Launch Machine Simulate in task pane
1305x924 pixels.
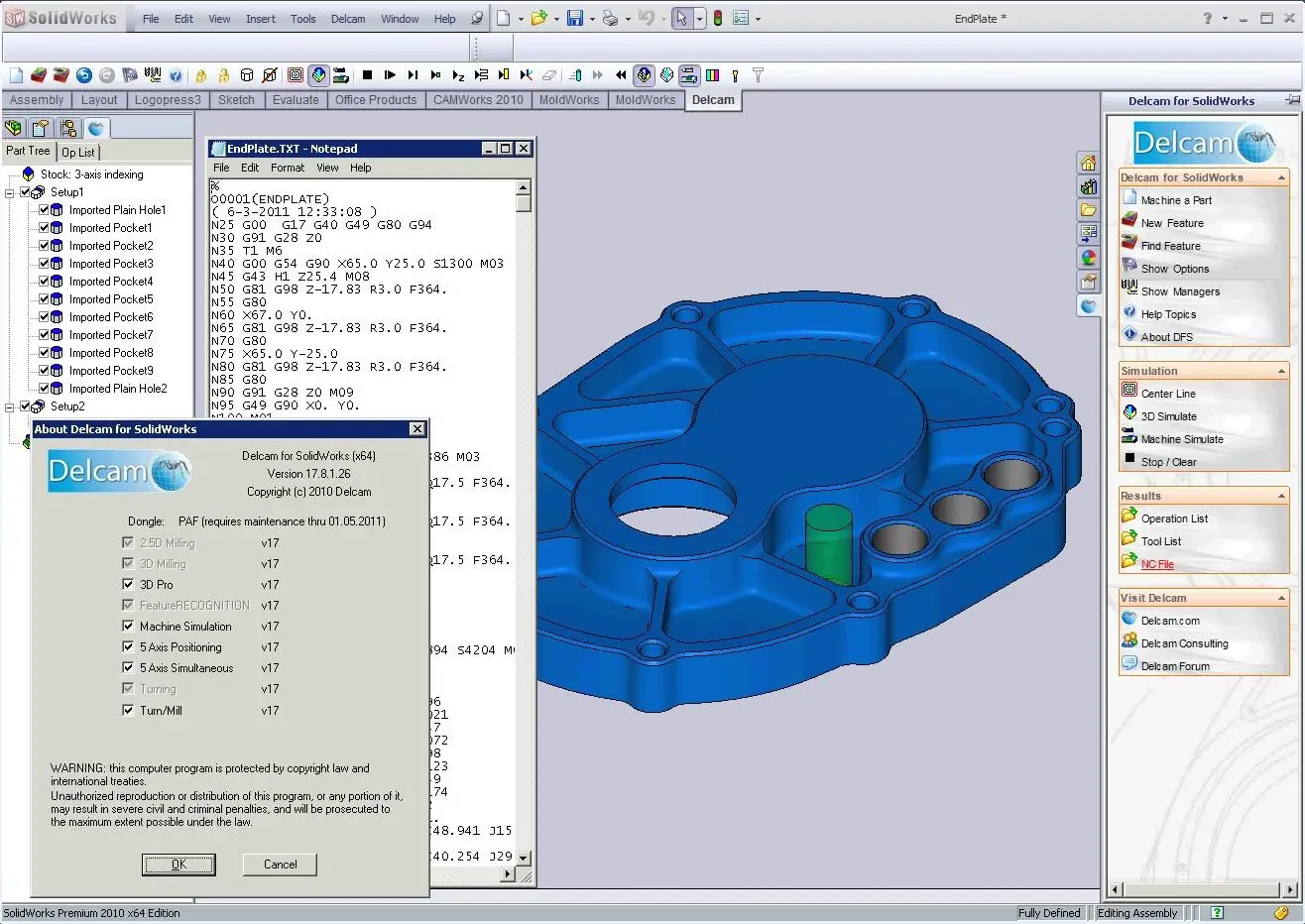point(1182,439)
